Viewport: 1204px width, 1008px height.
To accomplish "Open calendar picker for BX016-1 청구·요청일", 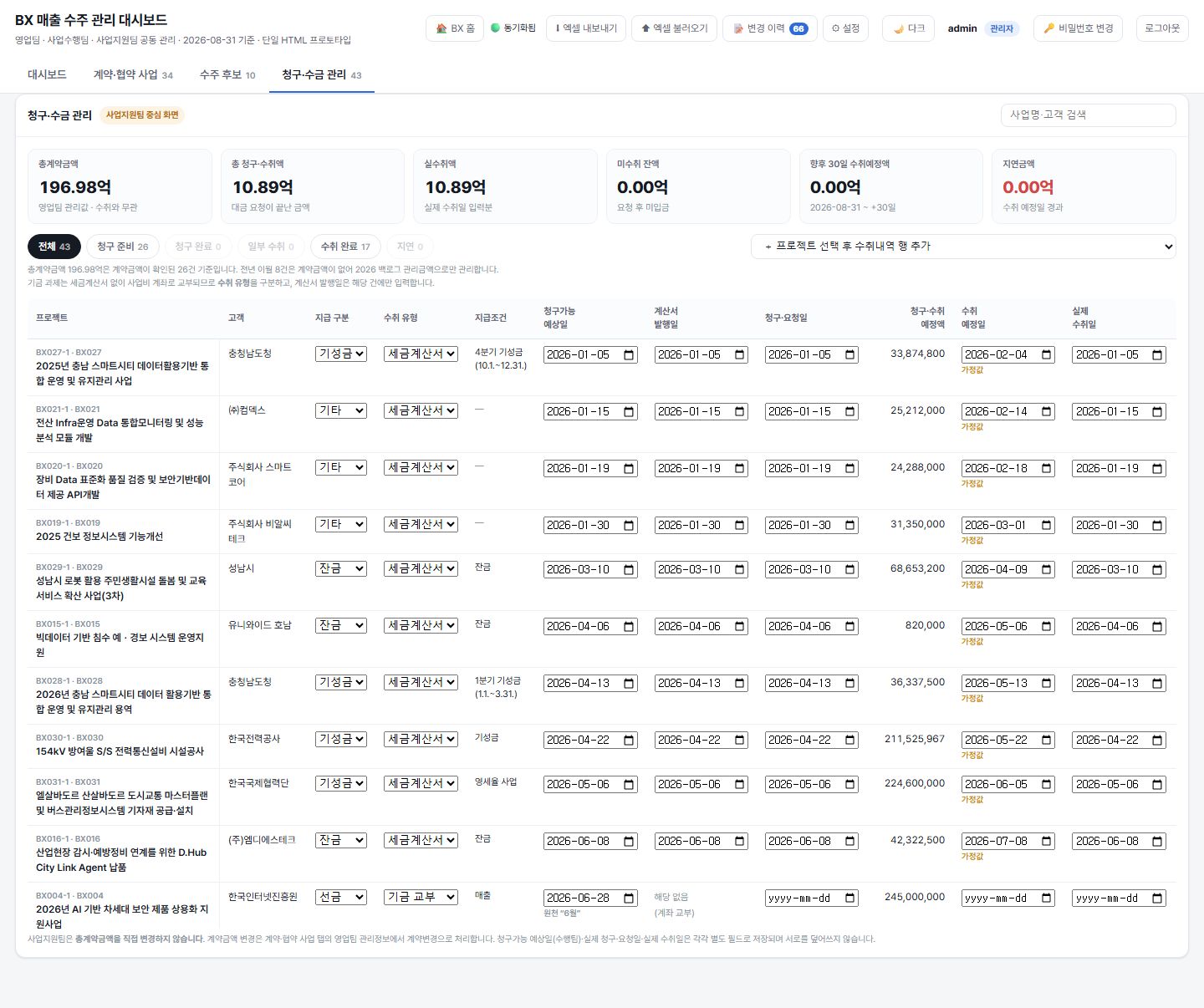I will click(850, 841).
